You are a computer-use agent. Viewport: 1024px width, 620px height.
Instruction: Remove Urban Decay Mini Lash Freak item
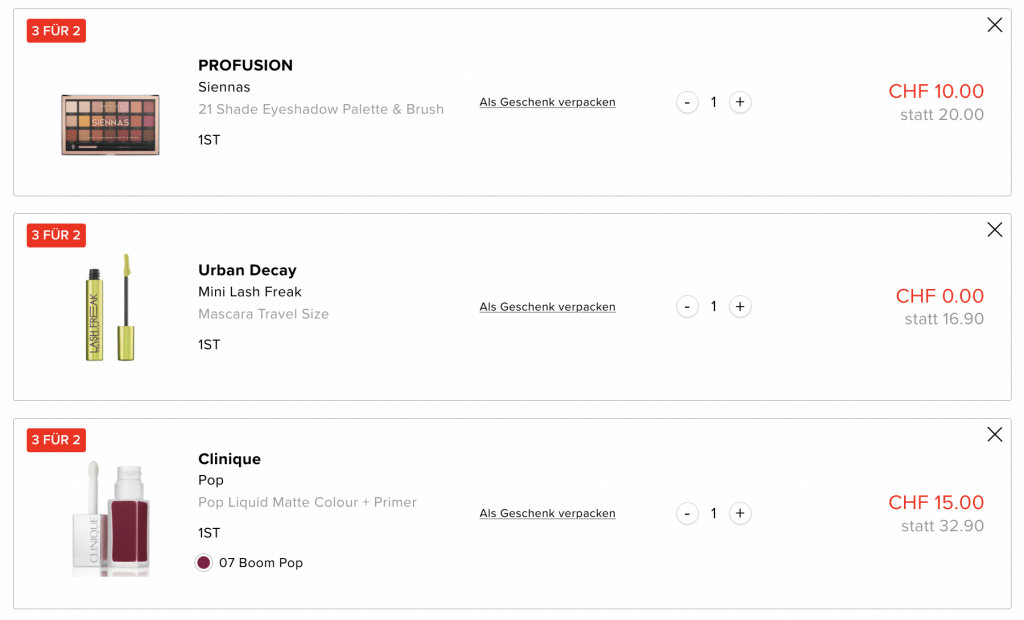click(994, 230)
